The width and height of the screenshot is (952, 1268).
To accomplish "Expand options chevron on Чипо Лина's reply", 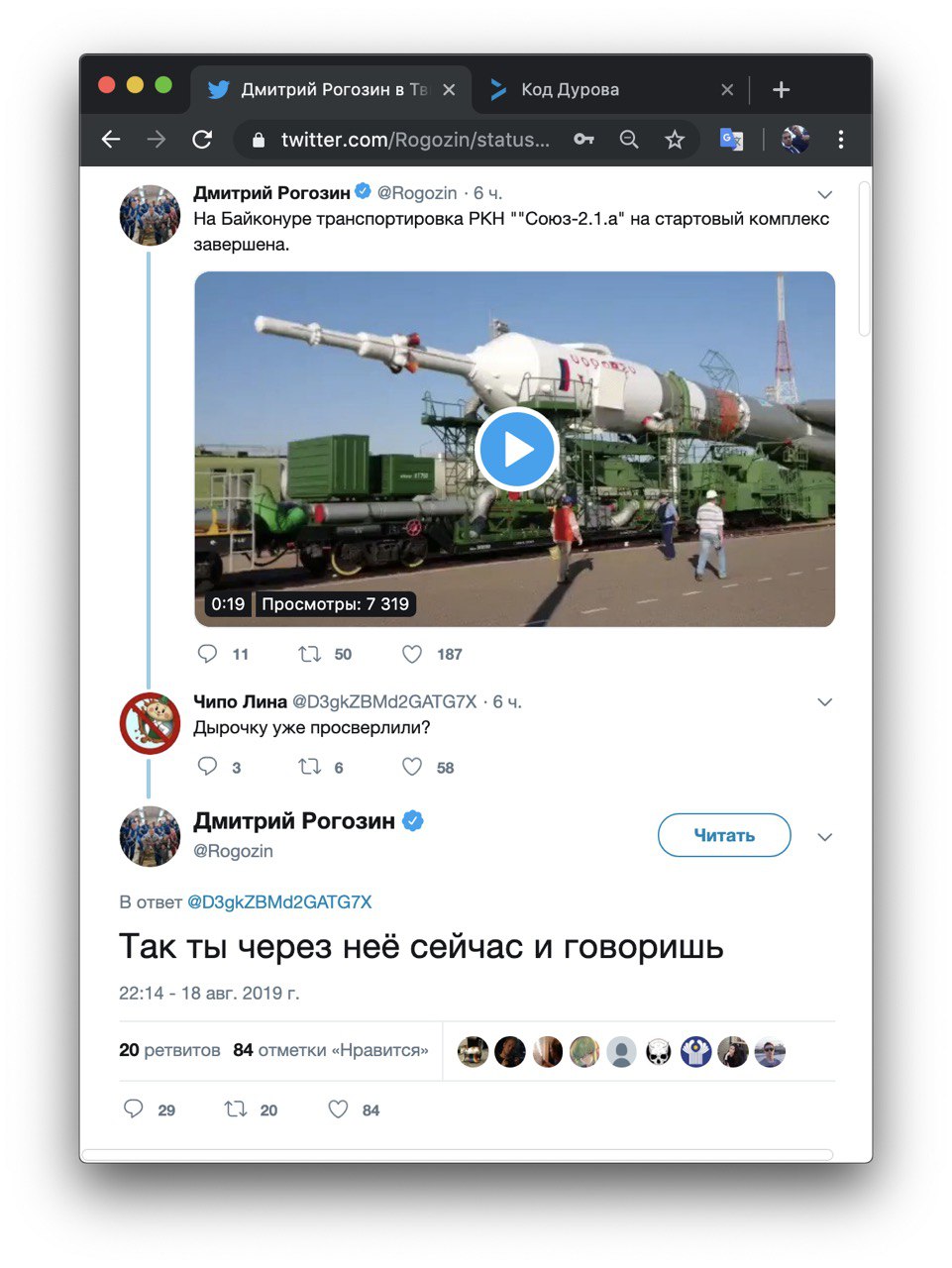I will click(x=824, y=702).
